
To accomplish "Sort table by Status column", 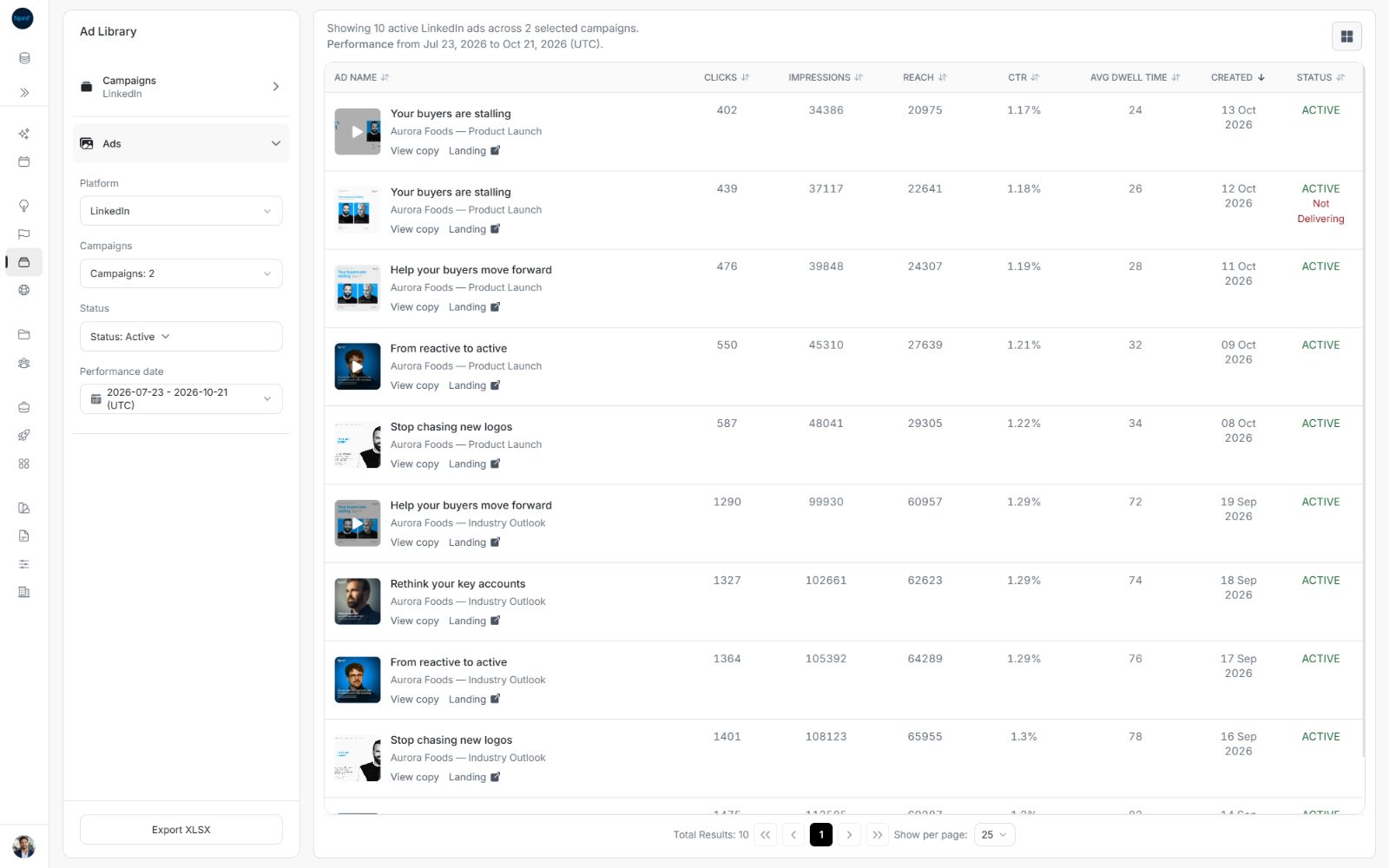I will pyautogui.click(x=1320, y=77).
